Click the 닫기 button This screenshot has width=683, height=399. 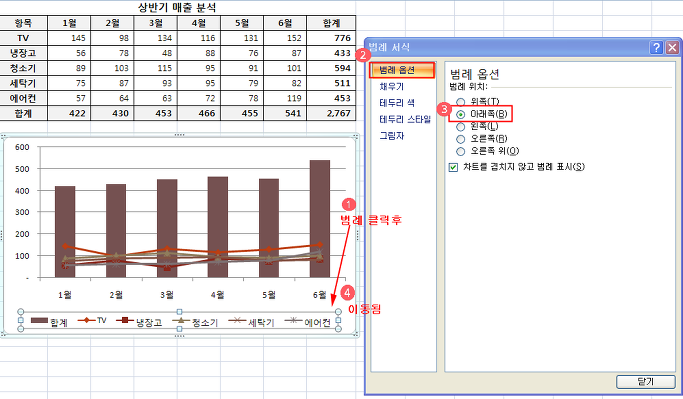coord(646,382)
